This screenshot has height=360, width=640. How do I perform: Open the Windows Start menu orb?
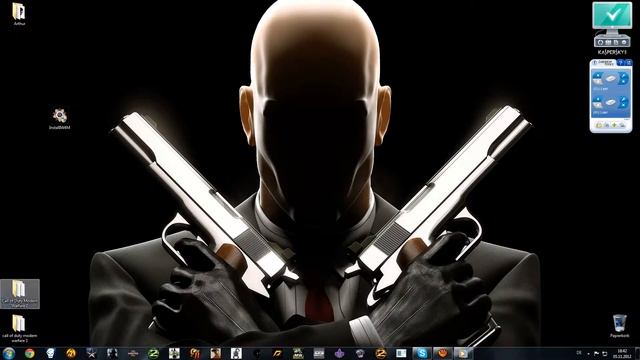9,353
